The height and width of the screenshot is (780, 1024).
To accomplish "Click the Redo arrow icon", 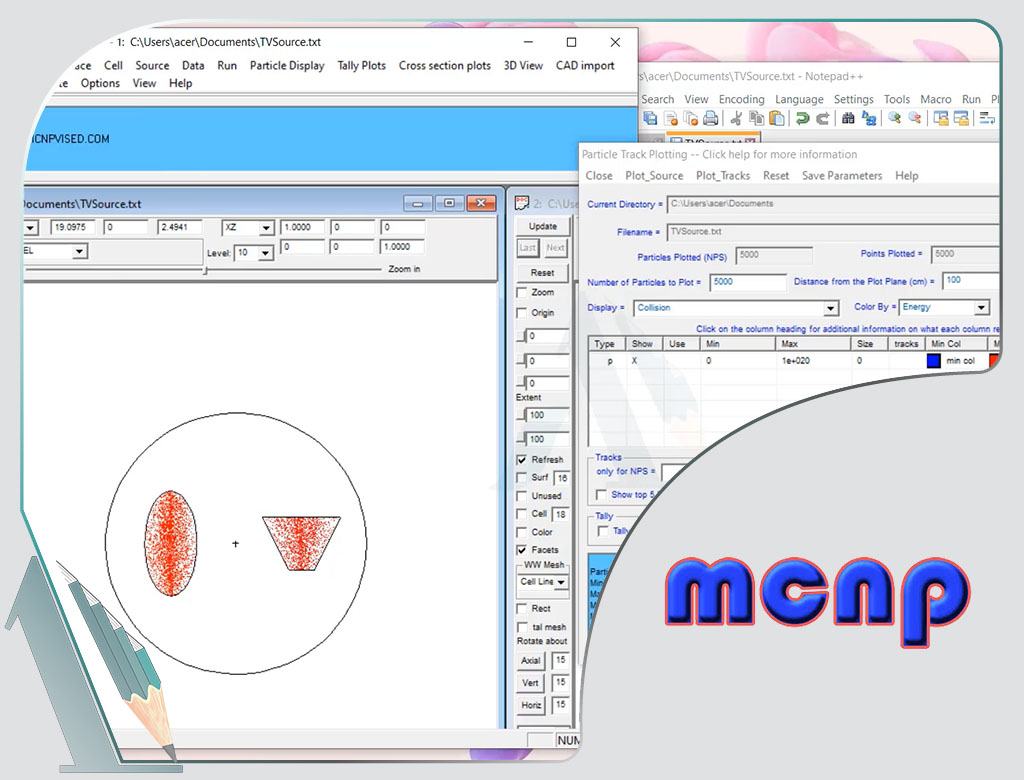I will tap(822, 118).
